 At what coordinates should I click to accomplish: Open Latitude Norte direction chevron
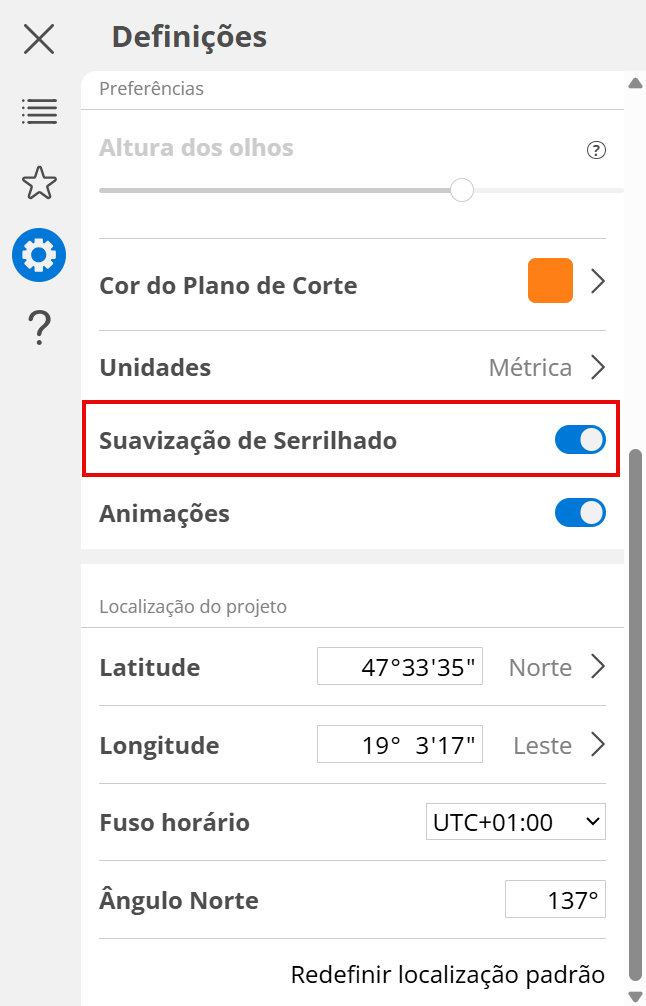click(x=598, y=667)
